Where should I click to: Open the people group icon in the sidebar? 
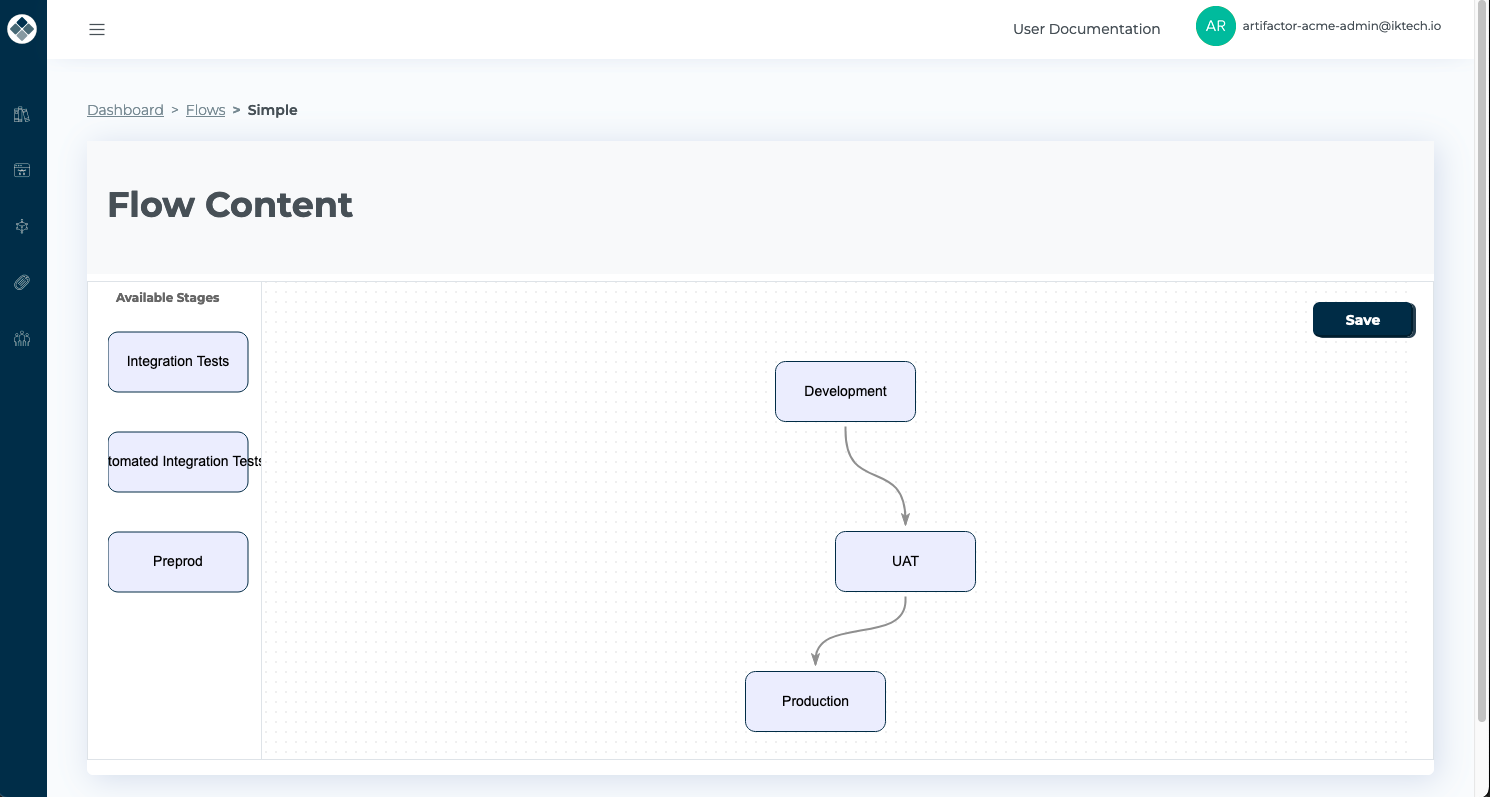click(x=22, y=339)
